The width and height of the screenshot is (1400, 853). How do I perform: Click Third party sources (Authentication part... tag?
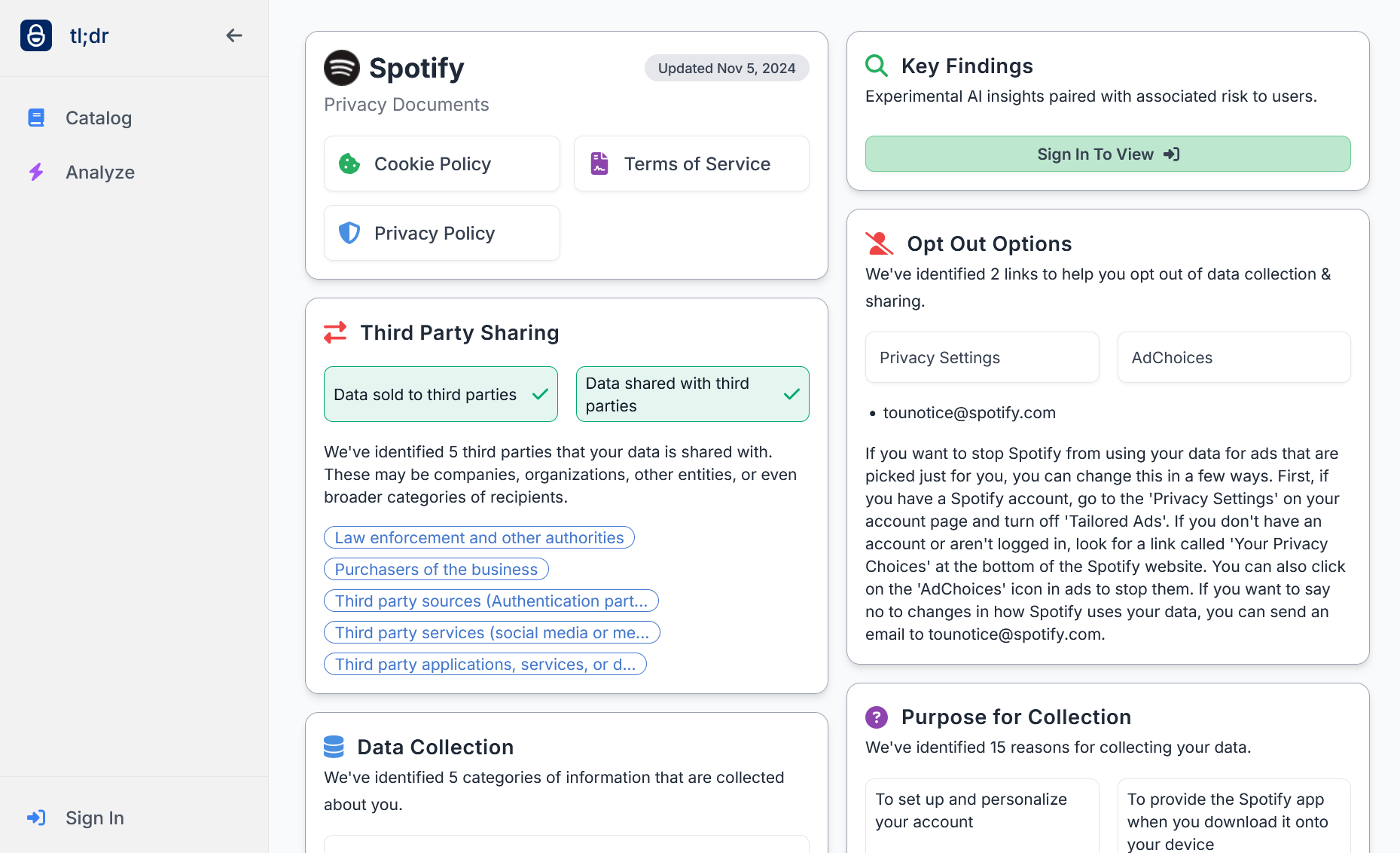coord(491,601)
